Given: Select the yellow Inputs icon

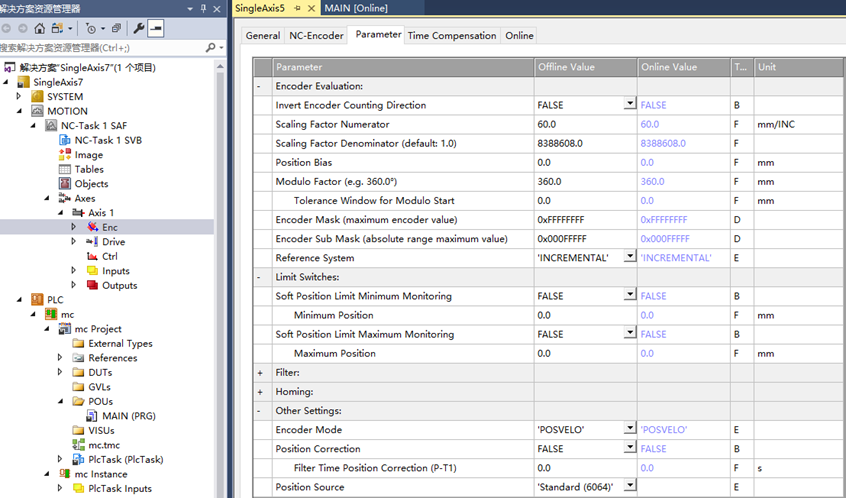Looking at the screenshot, I should (x=92, y=271).
